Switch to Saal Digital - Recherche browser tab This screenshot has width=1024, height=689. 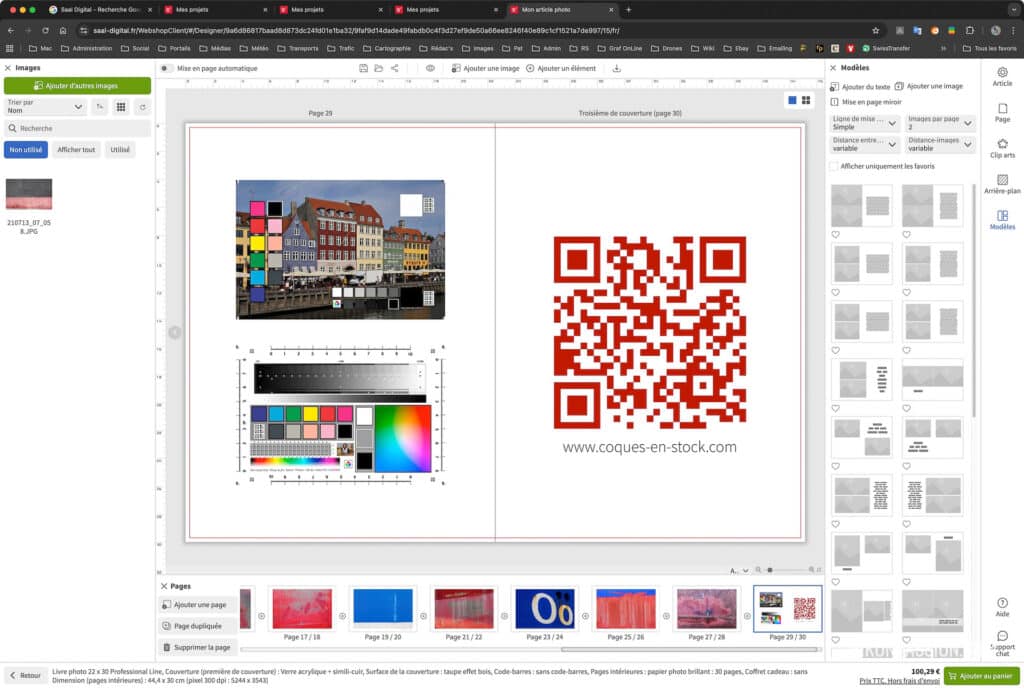99,10
